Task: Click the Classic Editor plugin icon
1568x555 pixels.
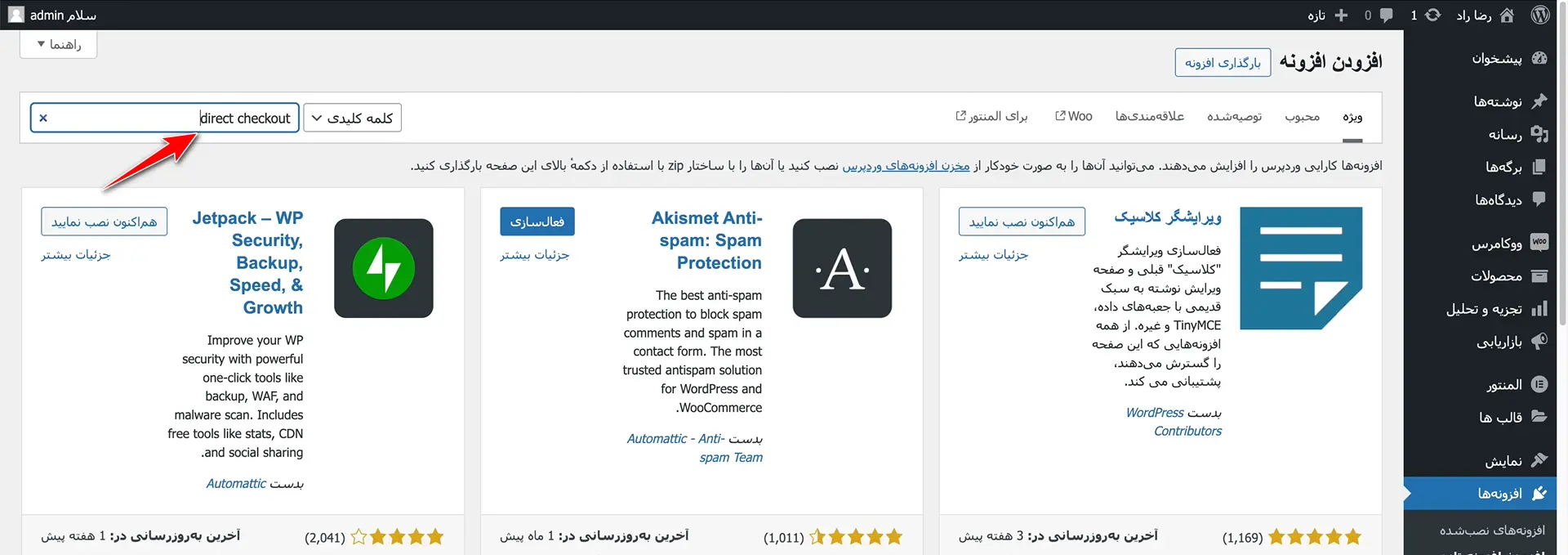Action: (x=1301, y=268)
